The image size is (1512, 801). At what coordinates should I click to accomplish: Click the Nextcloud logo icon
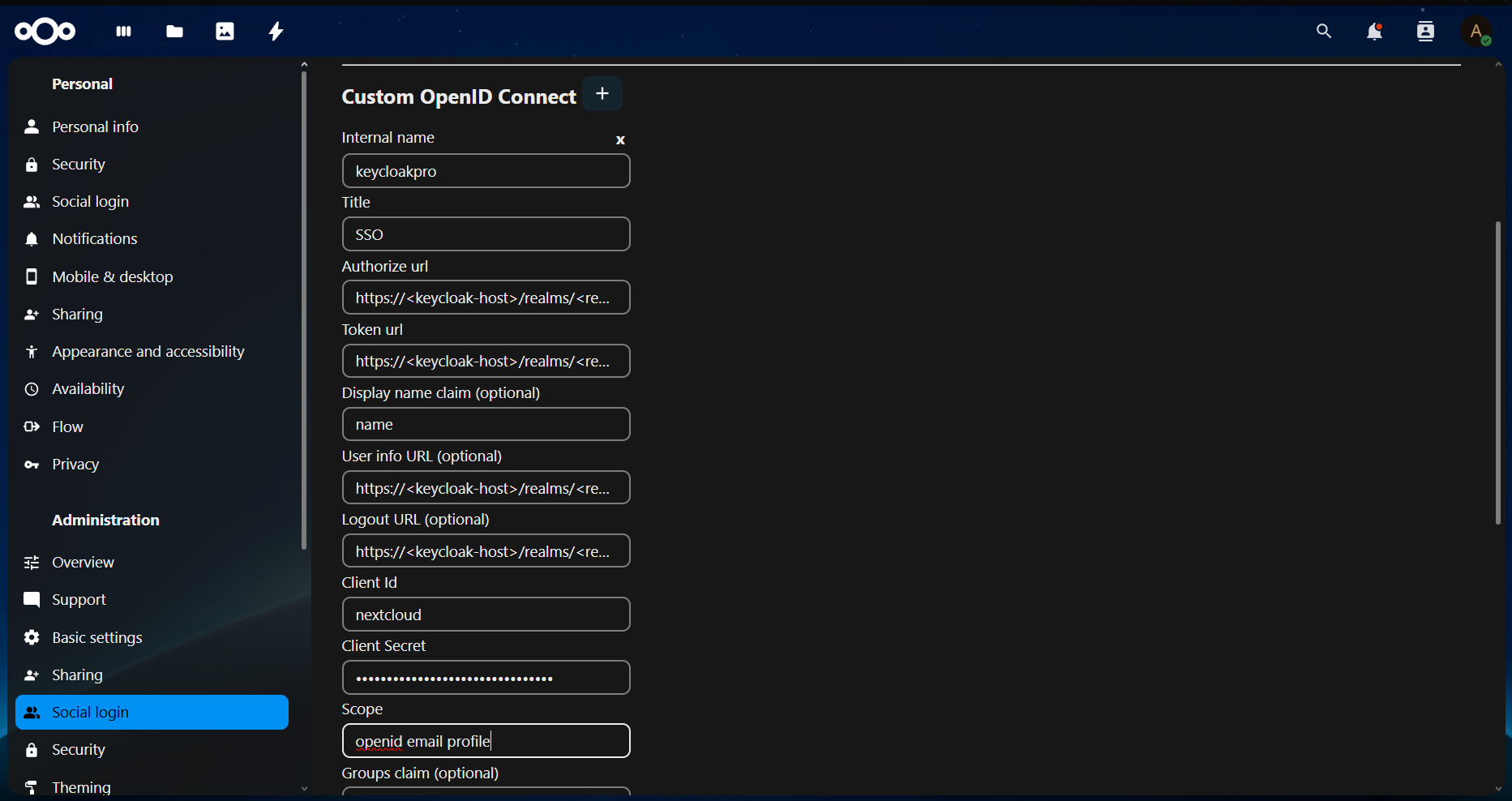45,32
